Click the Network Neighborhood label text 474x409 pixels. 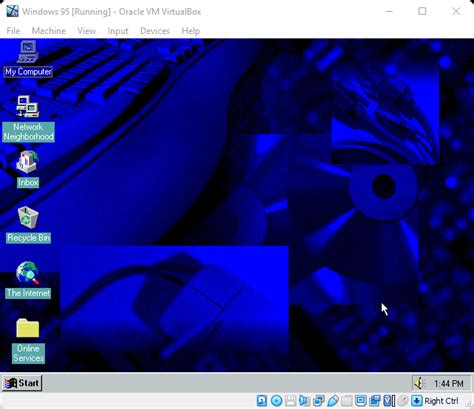[x=28, y=132]
